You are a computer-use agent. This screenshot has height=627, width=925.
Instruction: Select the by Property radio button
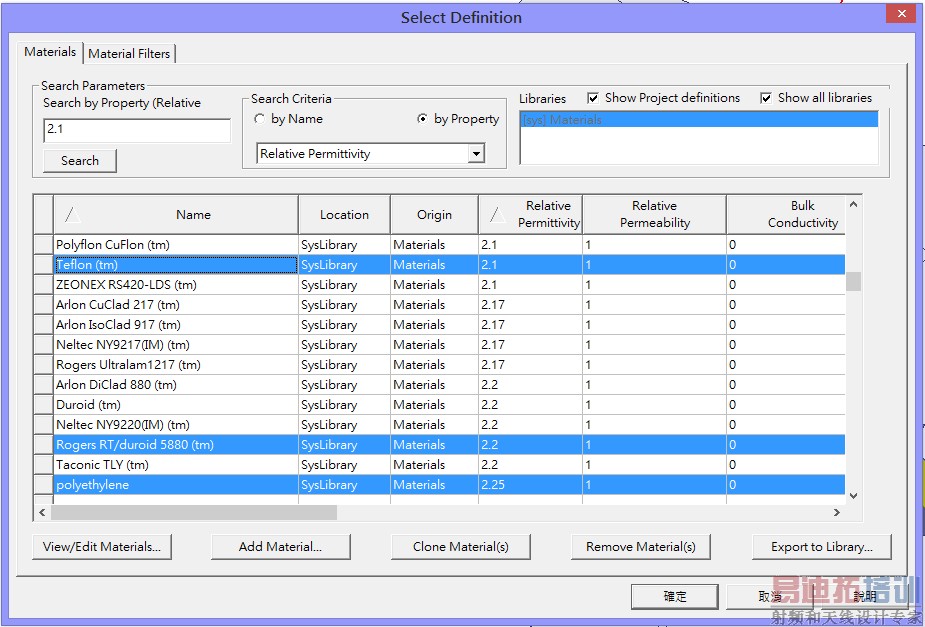[x=458, y=119]
